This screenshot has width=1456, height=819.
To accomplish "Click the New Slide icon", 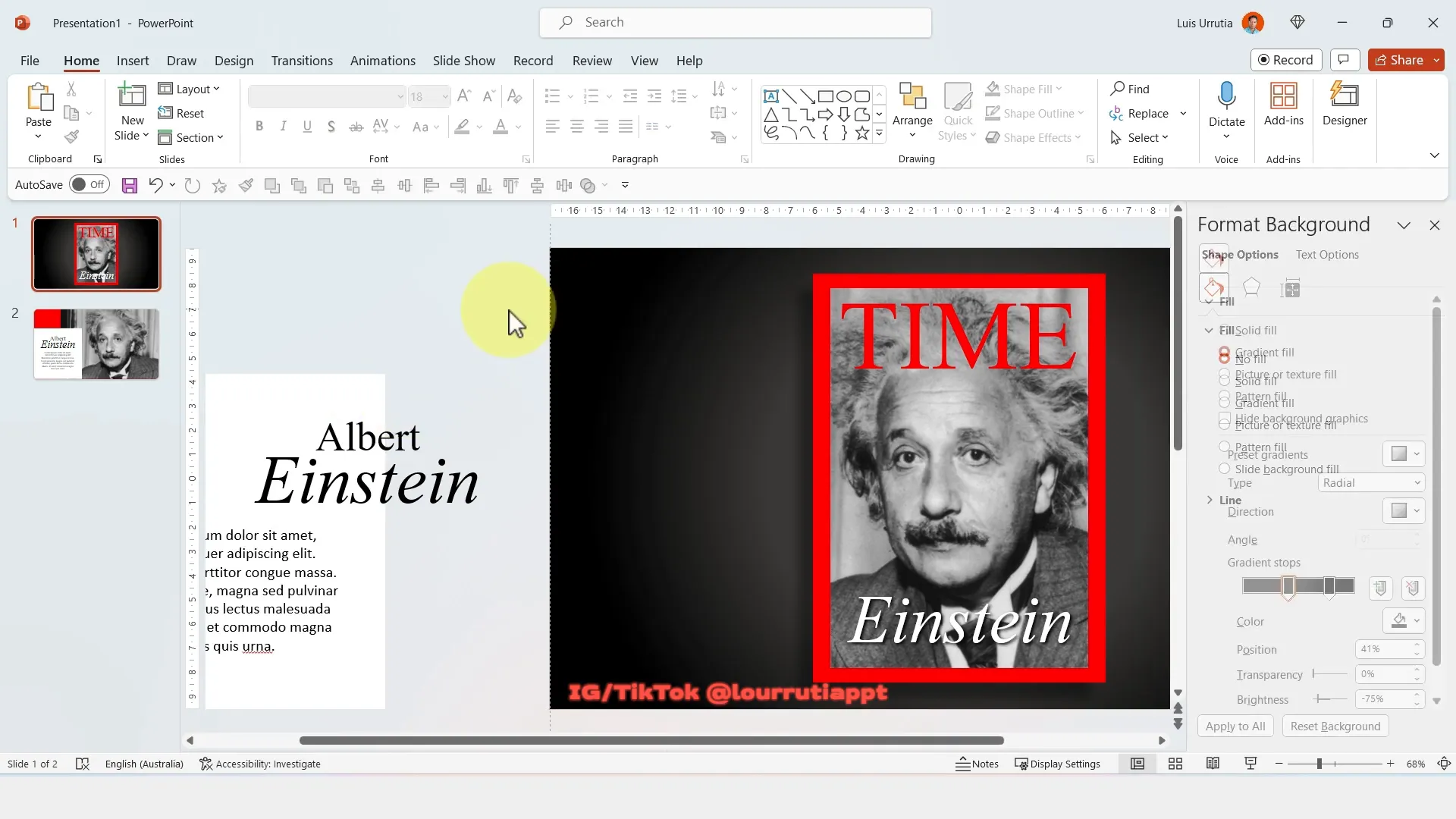I will (x=132, y=96).
